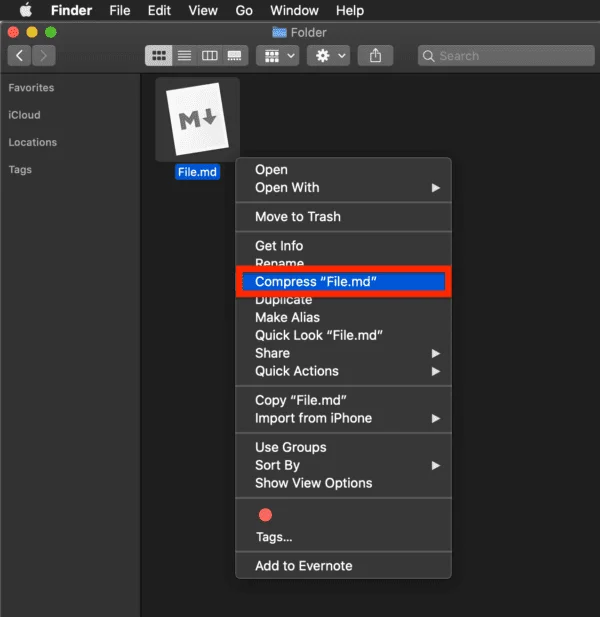600x617 pixels.
Task: Choose Make Alias
Action: coord(343,318)
